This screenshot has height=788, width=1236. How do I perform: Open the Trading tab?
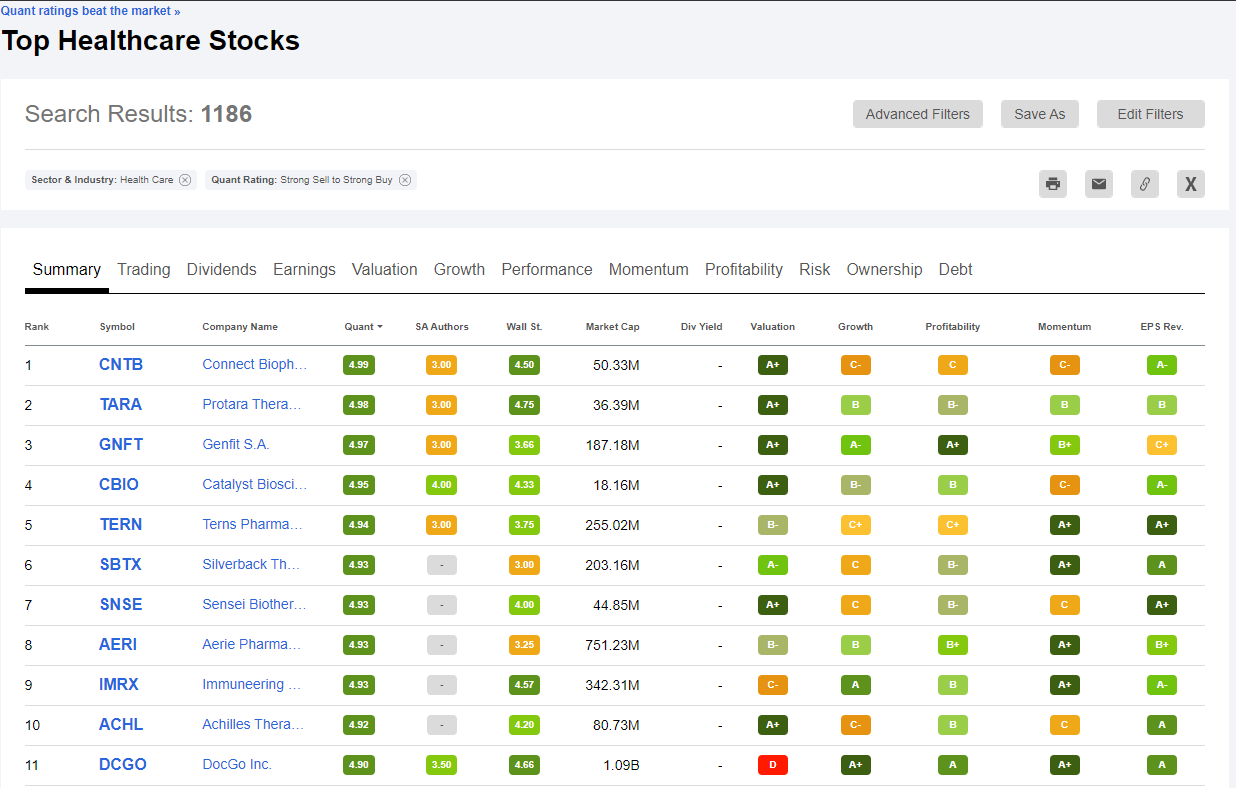(144, 269)
